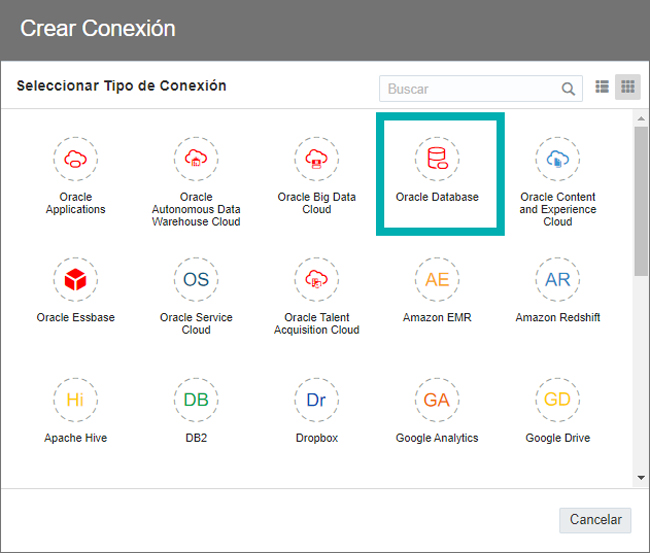Switch to grid view
Viewport: 650px width, 553px height.
coord(628,87)
